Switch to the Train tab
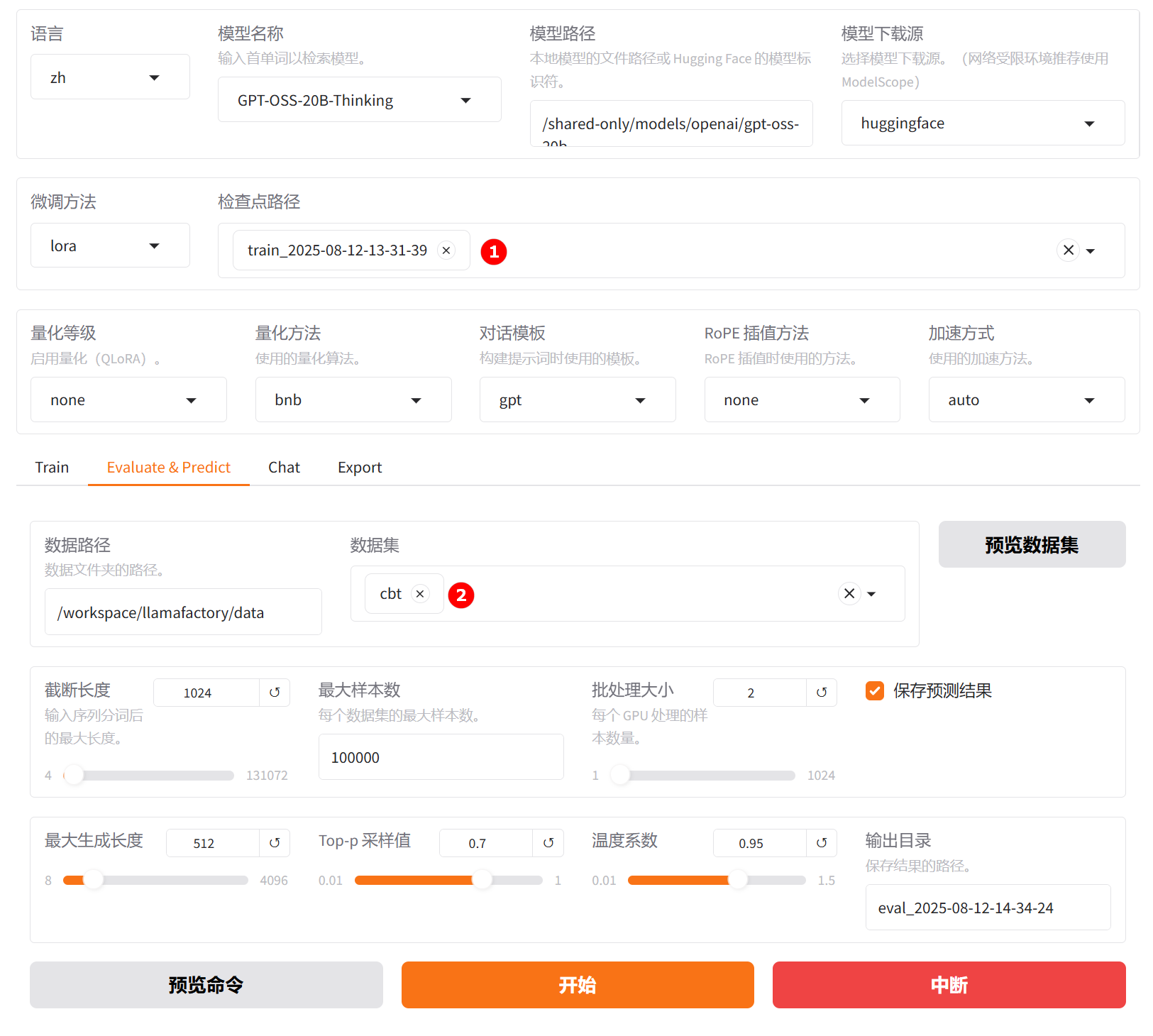Image resolution: width=1153 pixels, height=1036 pixels. click(x=52, y=468)
